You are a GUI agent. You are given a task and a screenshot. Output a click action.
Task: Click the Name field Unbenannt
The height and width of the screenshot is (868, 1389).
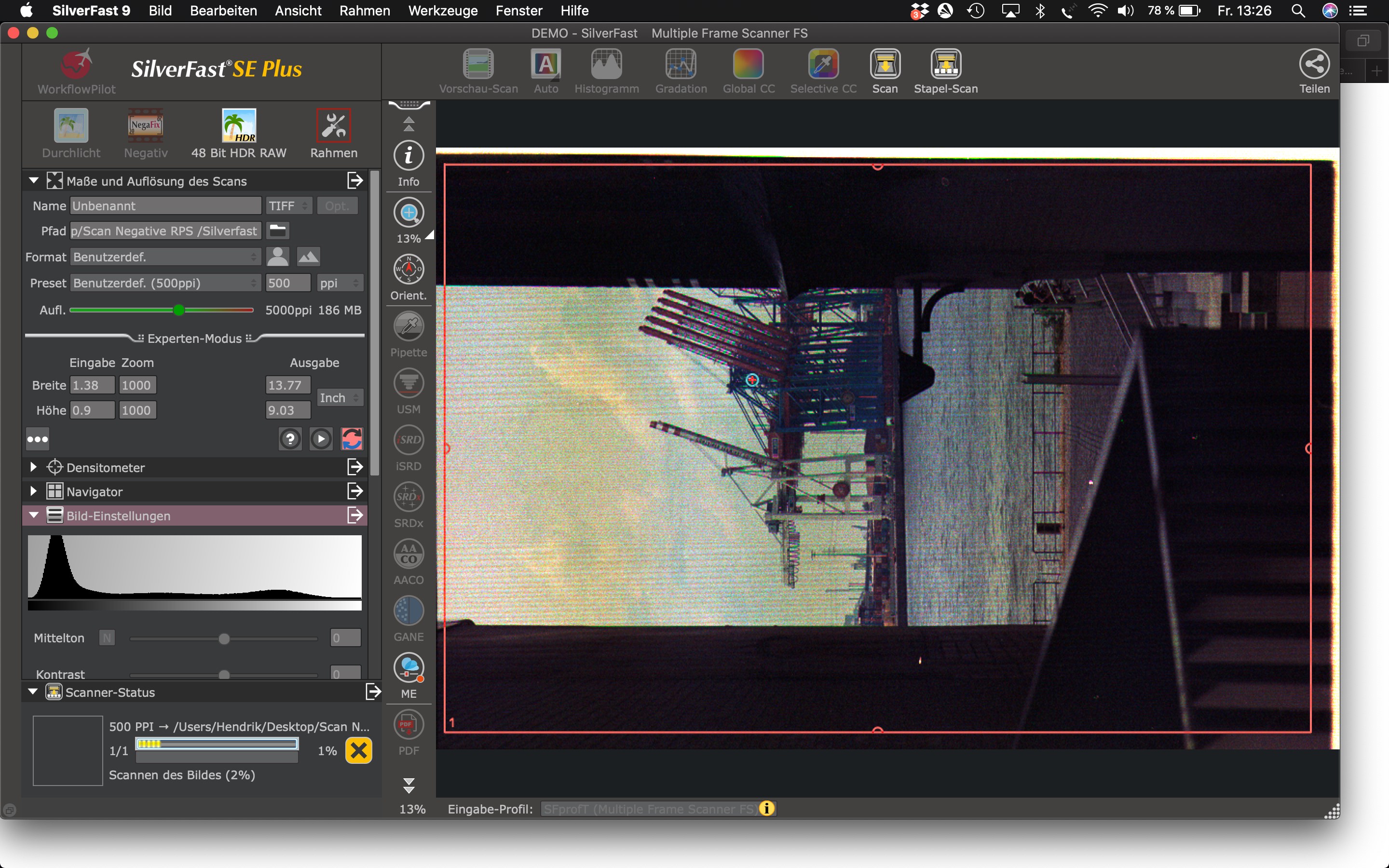166,205
